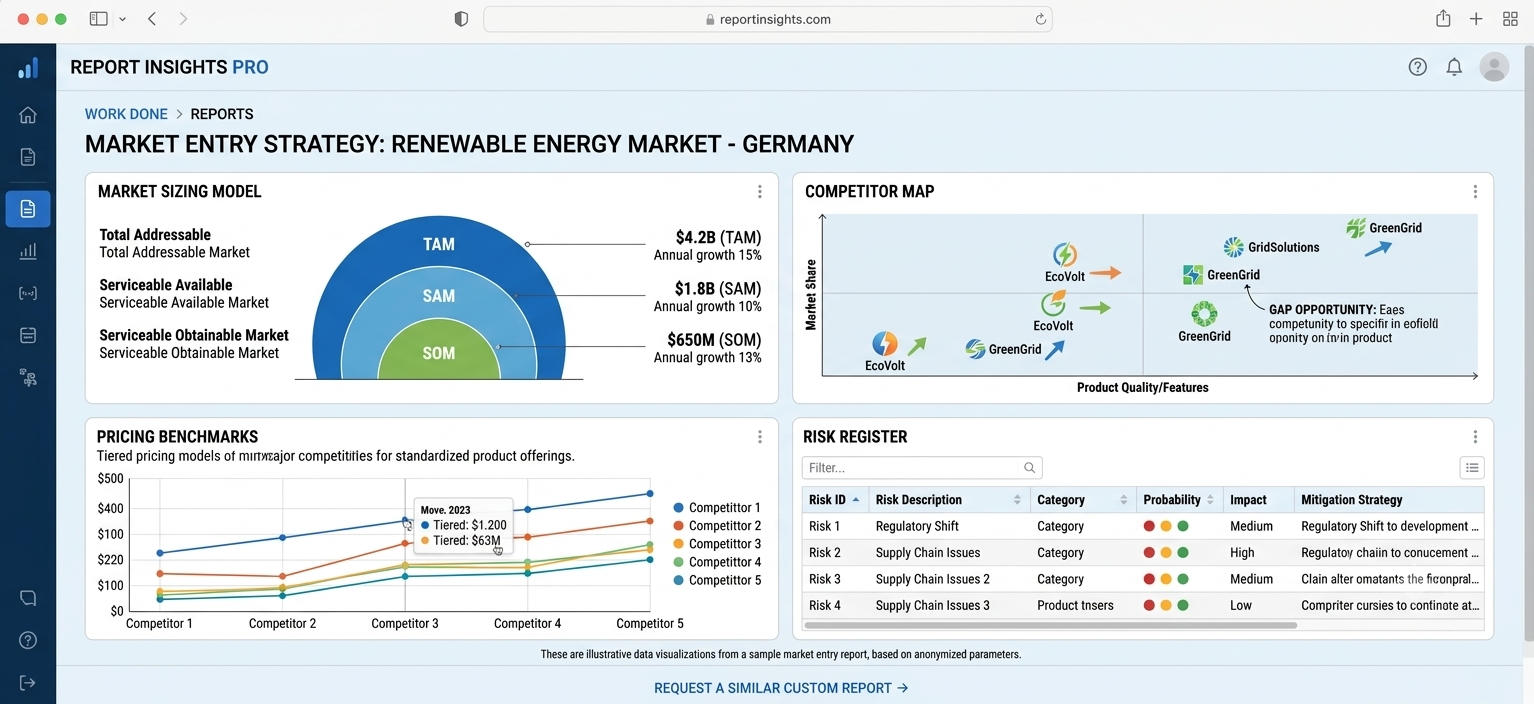Screen dimensions: 1534x704
Task: Click the integrations icon above the sidebar gap
Action: tap(28, 377)
